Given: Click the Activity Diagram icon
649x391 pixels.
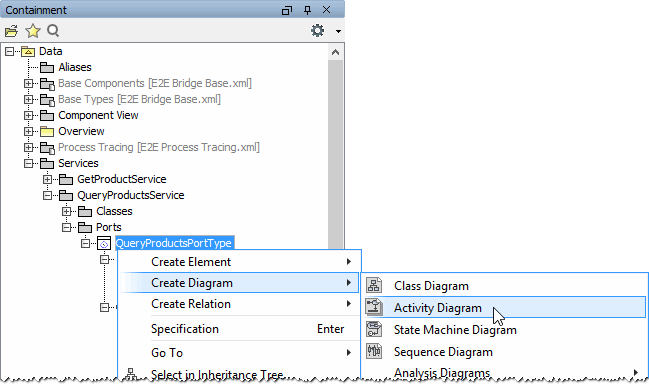Looking at the screenshot, I should pyautogui.click(x=374, y=307).
